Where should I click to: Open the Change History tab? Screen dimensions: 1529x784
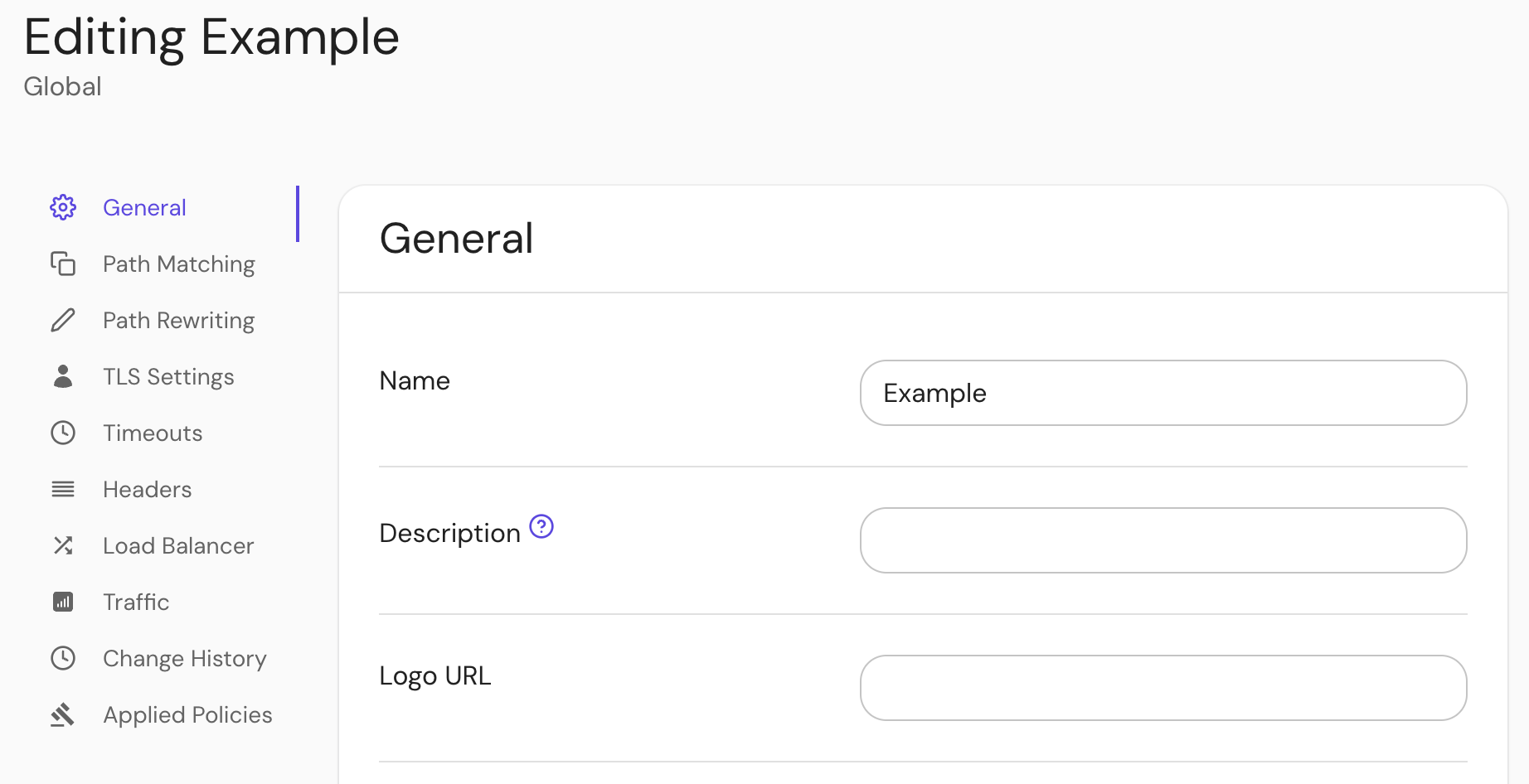pyautogui.click(x=184, y=658)
